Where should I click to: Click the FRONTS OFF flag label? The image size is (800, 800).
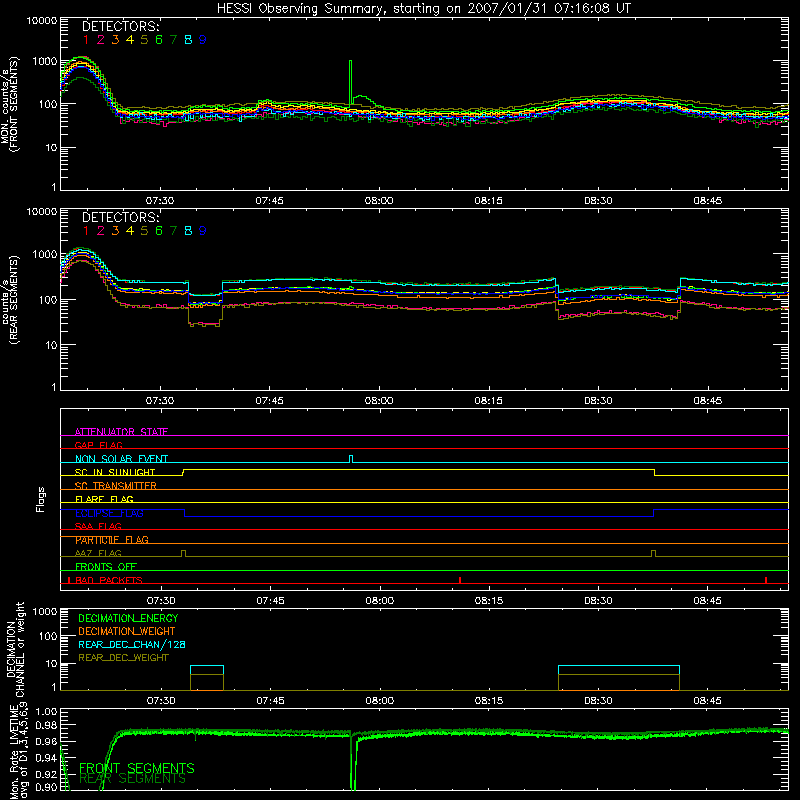click(x=106, y=566)
